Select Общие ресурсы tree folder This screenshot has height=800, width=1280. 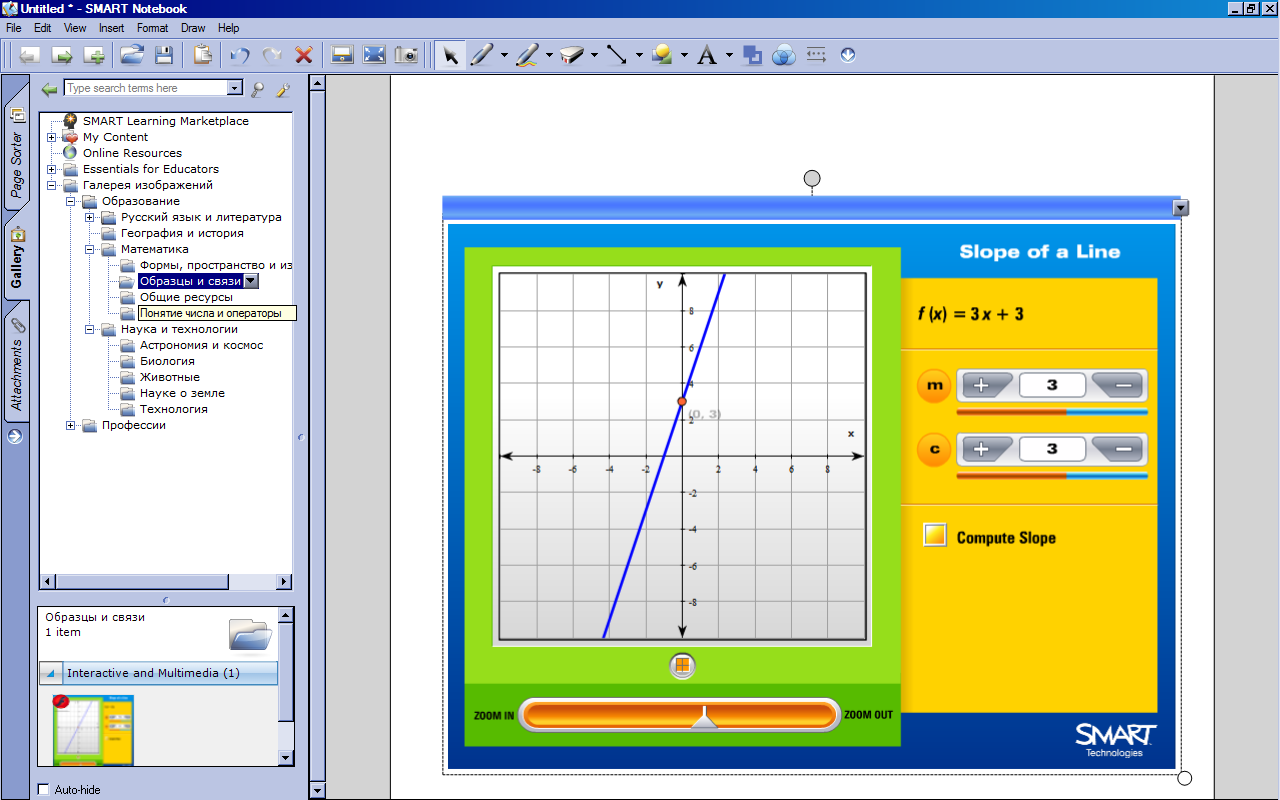point(186,297)
